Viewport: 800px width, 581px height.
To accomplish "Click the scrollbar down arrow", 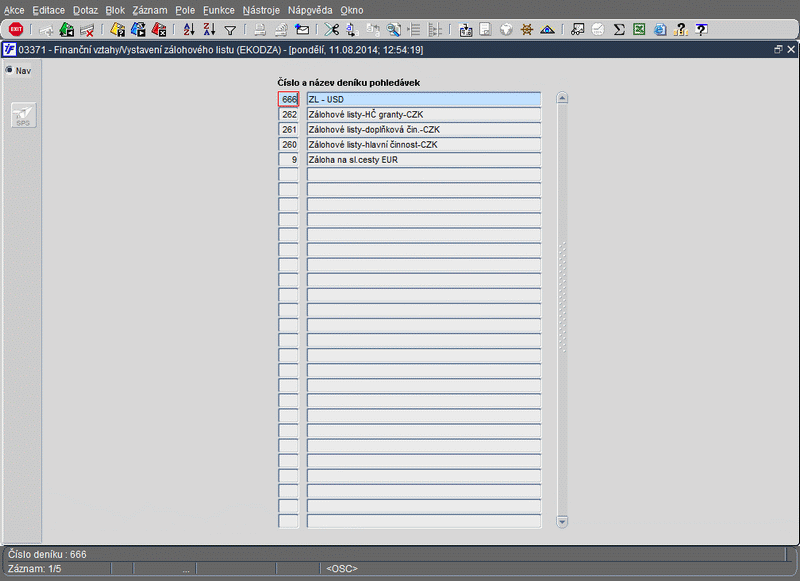I will pyautogui.click(x=562, y=522).
